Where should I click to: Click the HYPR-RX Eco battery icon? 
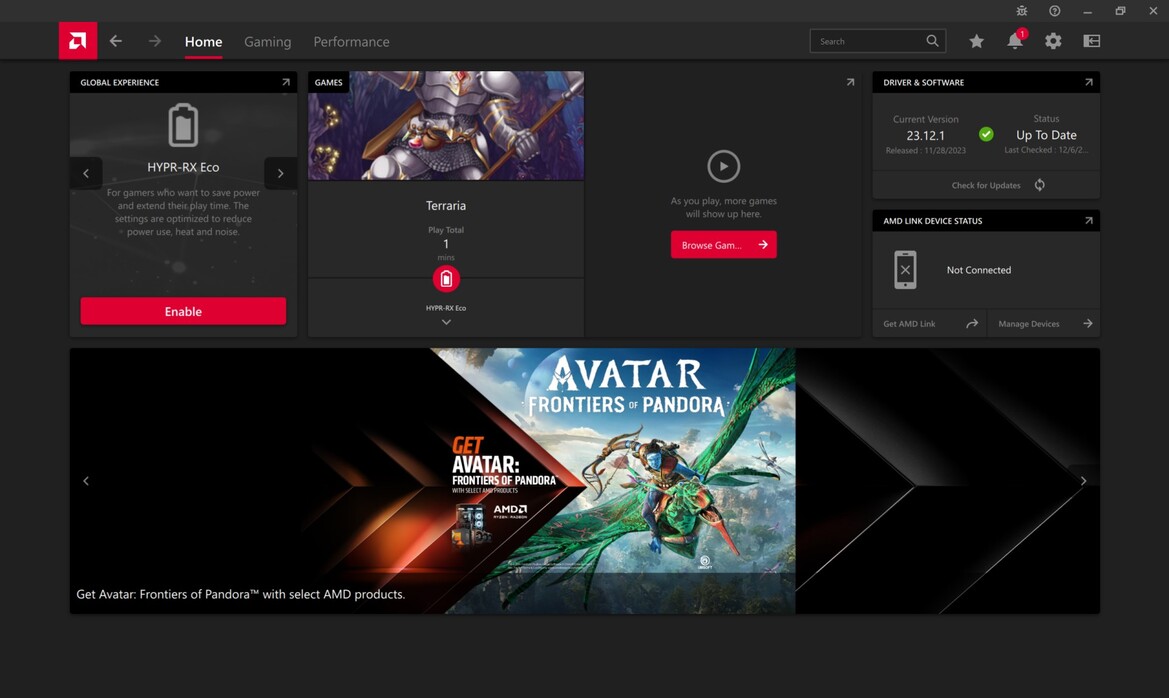[x=183, y=125]
